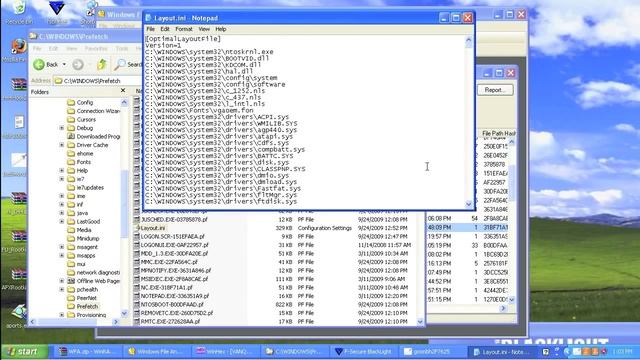
Task: Select the MMC.EXE-22FA564C.pf file icon
Action: coord(137,262)
